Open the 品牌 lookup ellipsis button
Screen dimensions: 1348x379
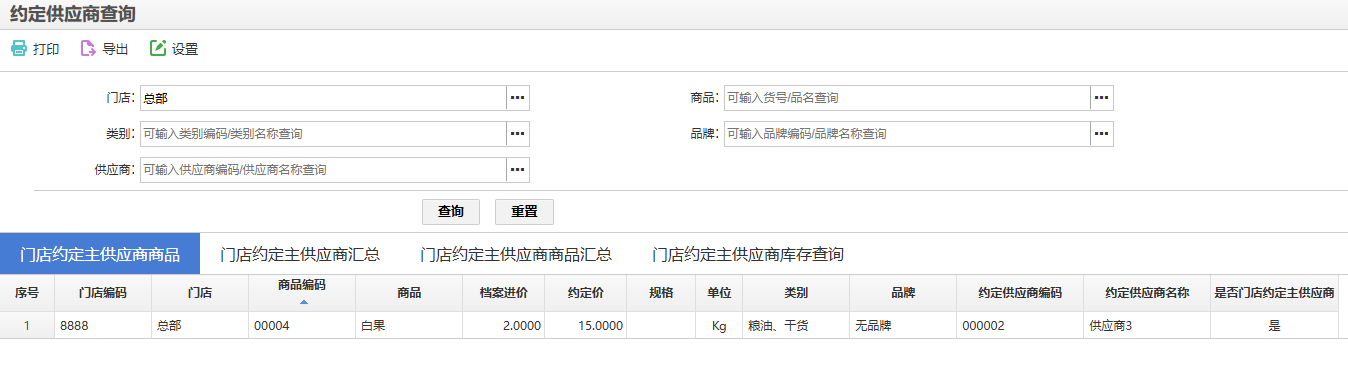[x=1101, y=134]
